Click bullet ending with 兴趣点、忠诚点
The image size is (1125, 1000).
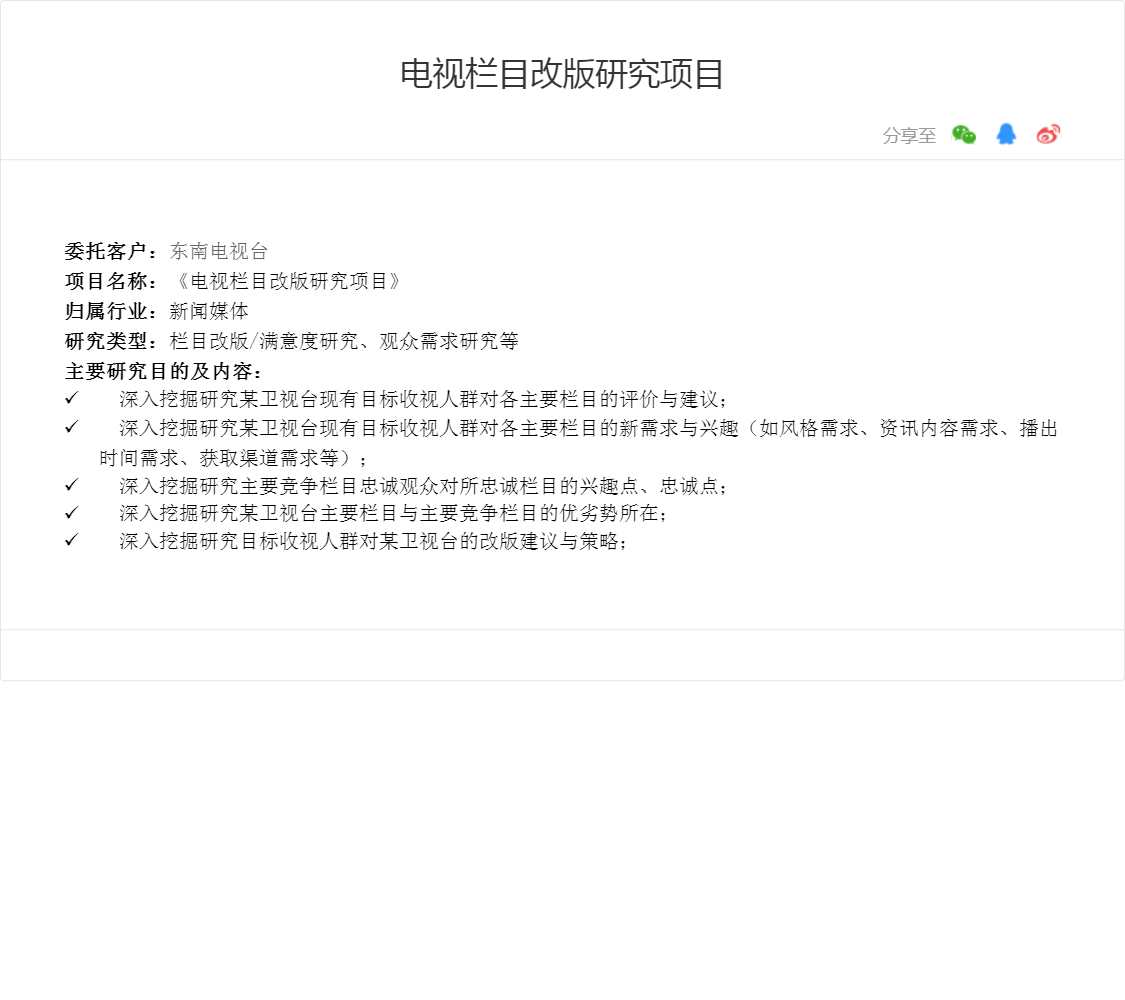tap(423, 486)
